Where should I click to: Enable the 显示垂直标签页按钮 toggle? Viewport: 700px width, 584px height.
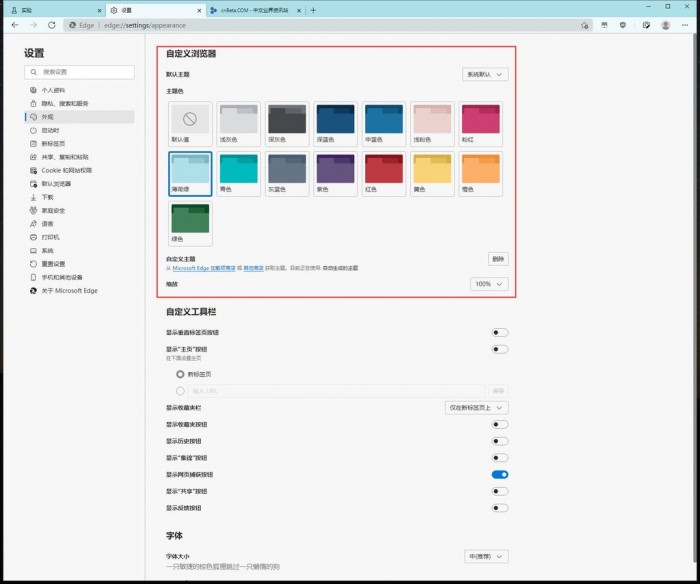click(x=500, y=332)
